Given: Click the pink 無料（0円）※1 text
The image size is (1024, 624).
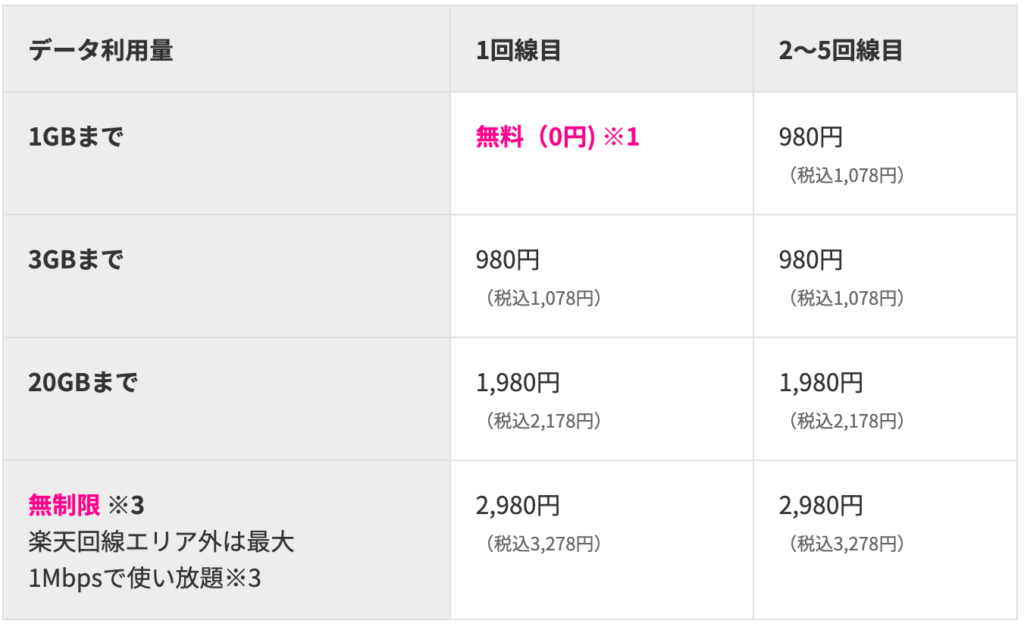Looking at the screenshot, I should click(x=557, y=137).
